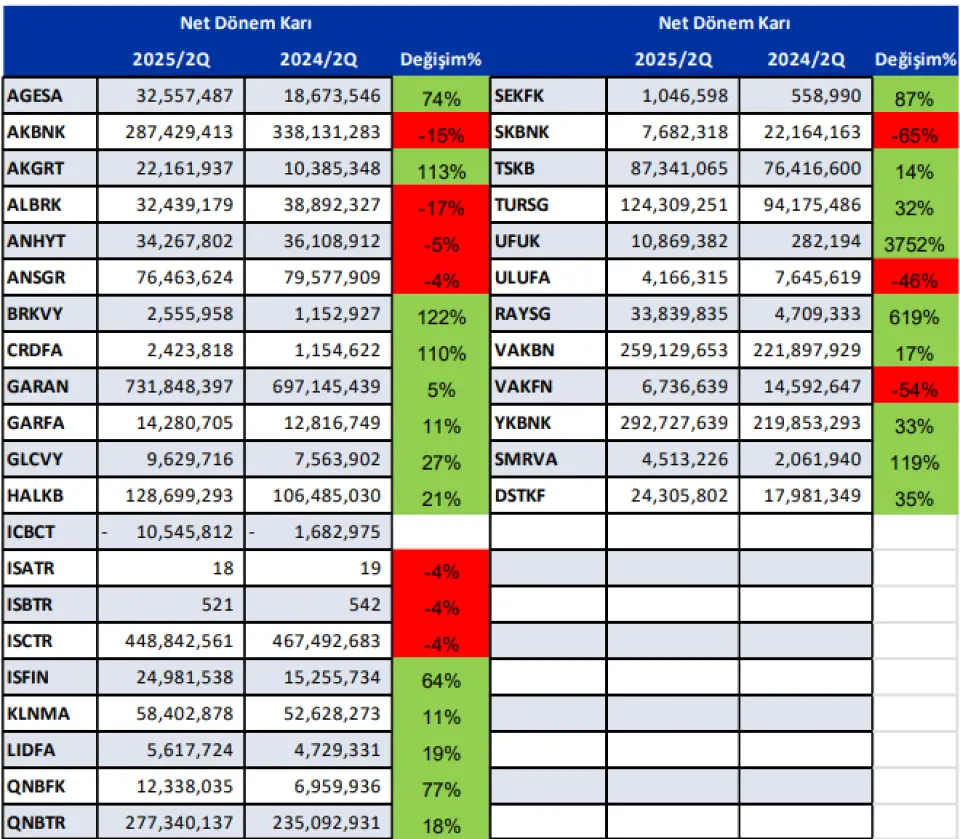Click the 3752% change cell for UFUK
Image resolution: width=960 pixels, height=839 pixels.
pos(915,241)
